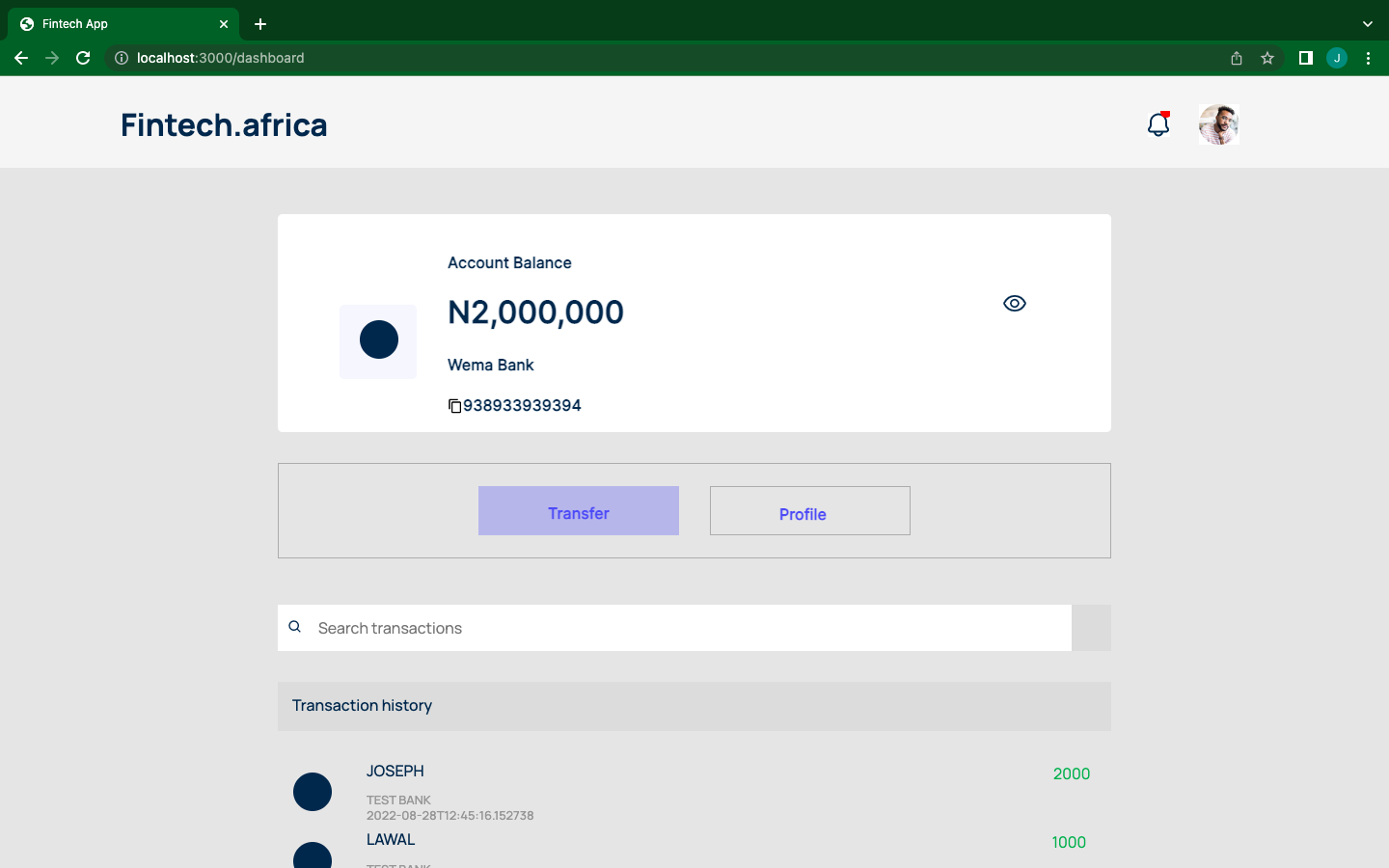Click the search magnifier icon
The image size is (1389, 868).
click(x=295, y=627)
